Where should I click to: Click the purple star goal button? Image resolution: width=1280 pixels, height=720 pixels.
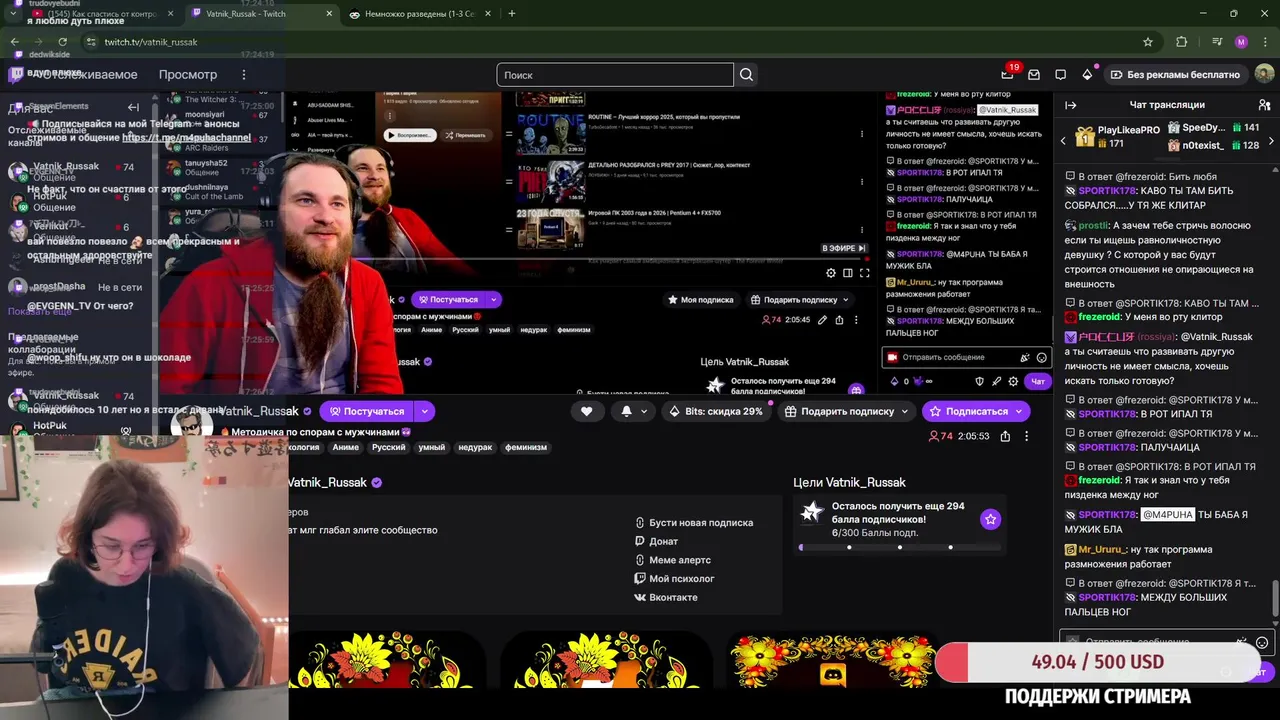tap(990, 519)
